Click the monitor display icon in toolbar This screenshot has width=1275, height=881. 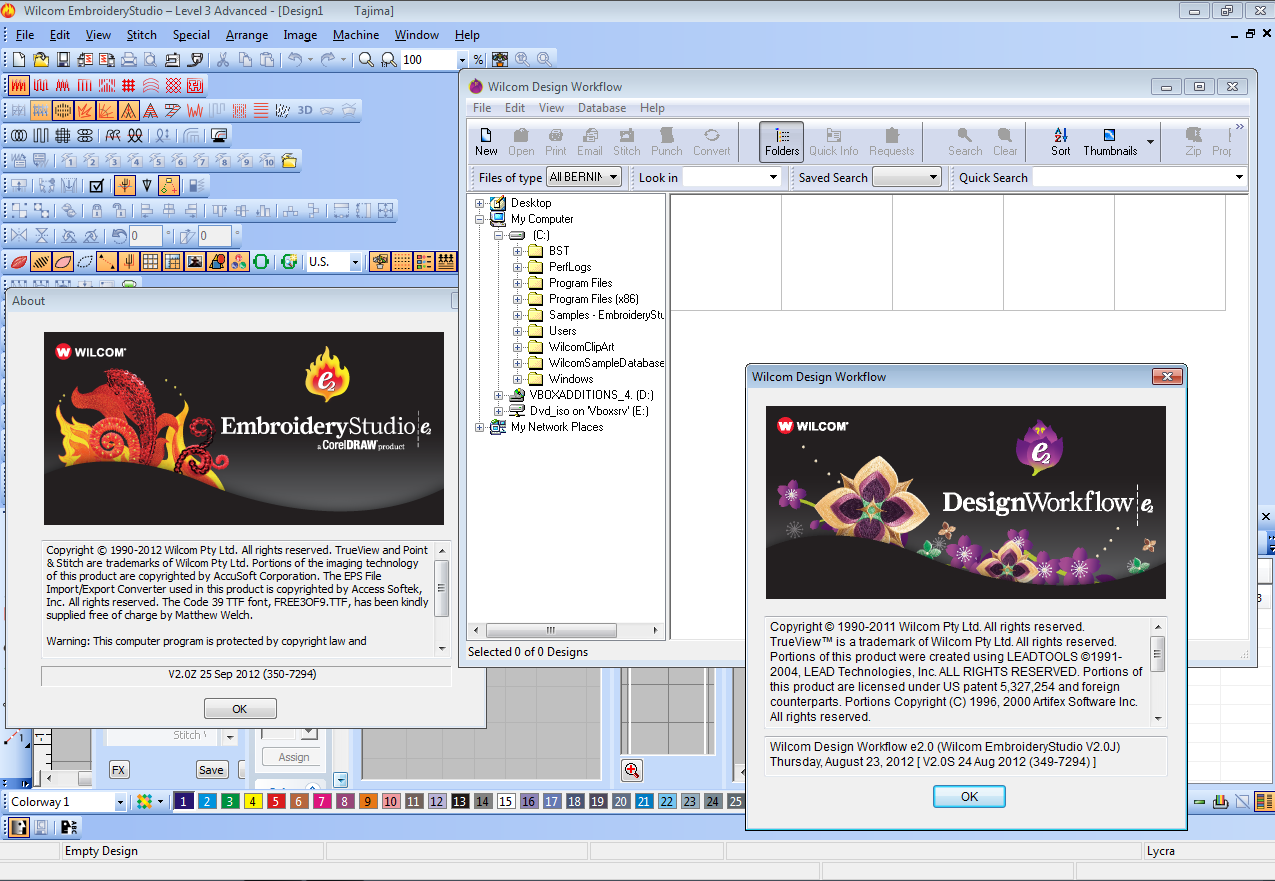point(219,135)
